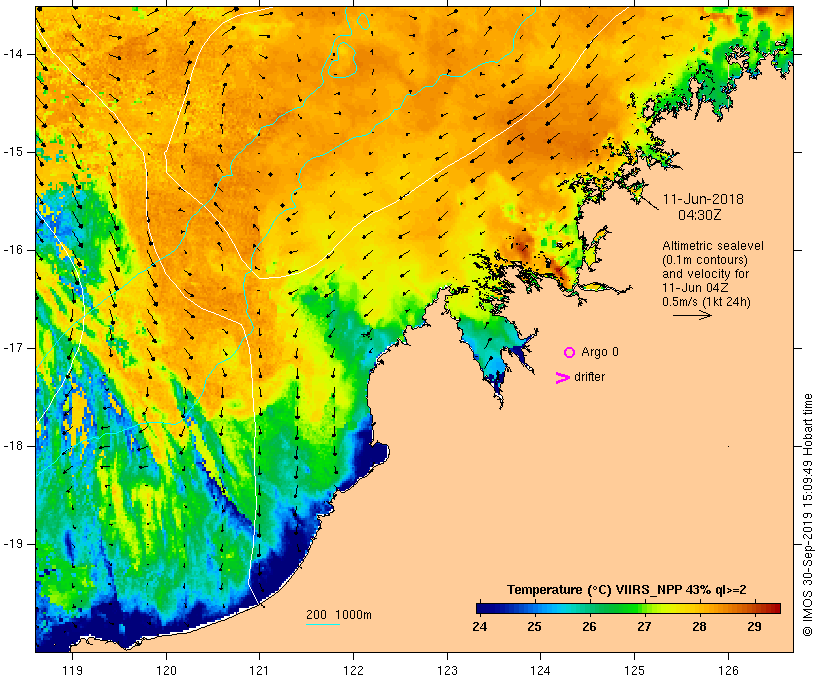Click the longitude label 125
The image size is (820, 680).
[634, 670]
